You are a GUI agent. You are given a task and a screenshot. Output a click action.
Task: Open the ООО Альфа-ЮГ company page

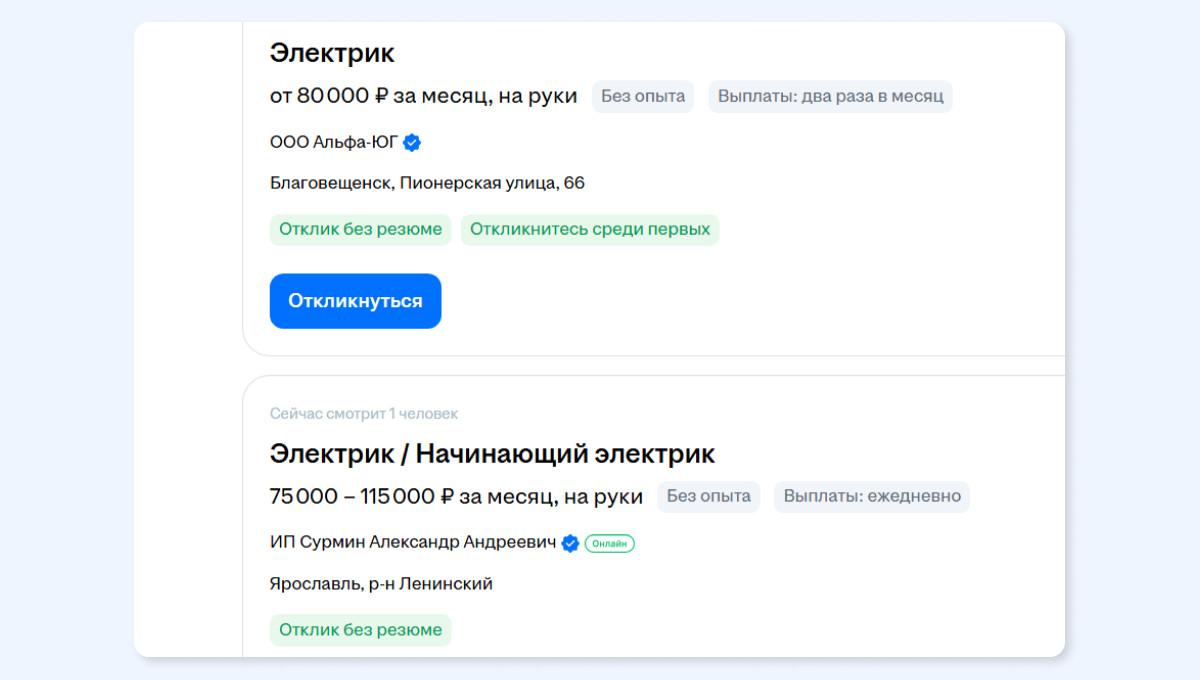[x=333, y=143]
